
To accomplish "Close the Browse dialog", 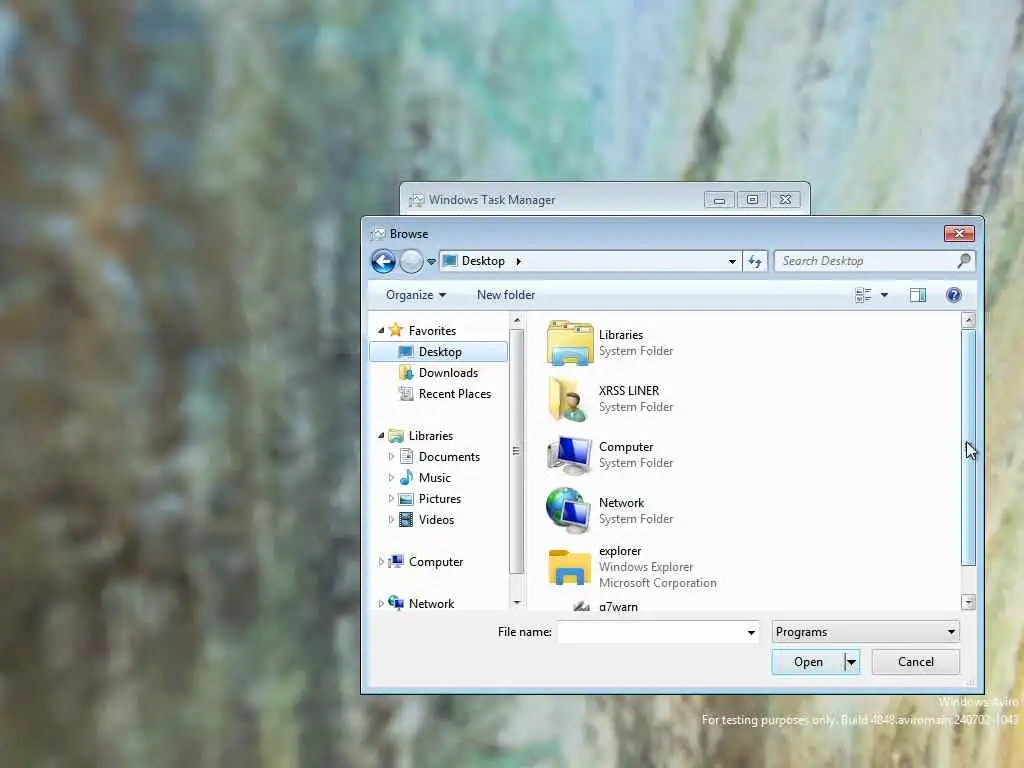I will [959, 233].
